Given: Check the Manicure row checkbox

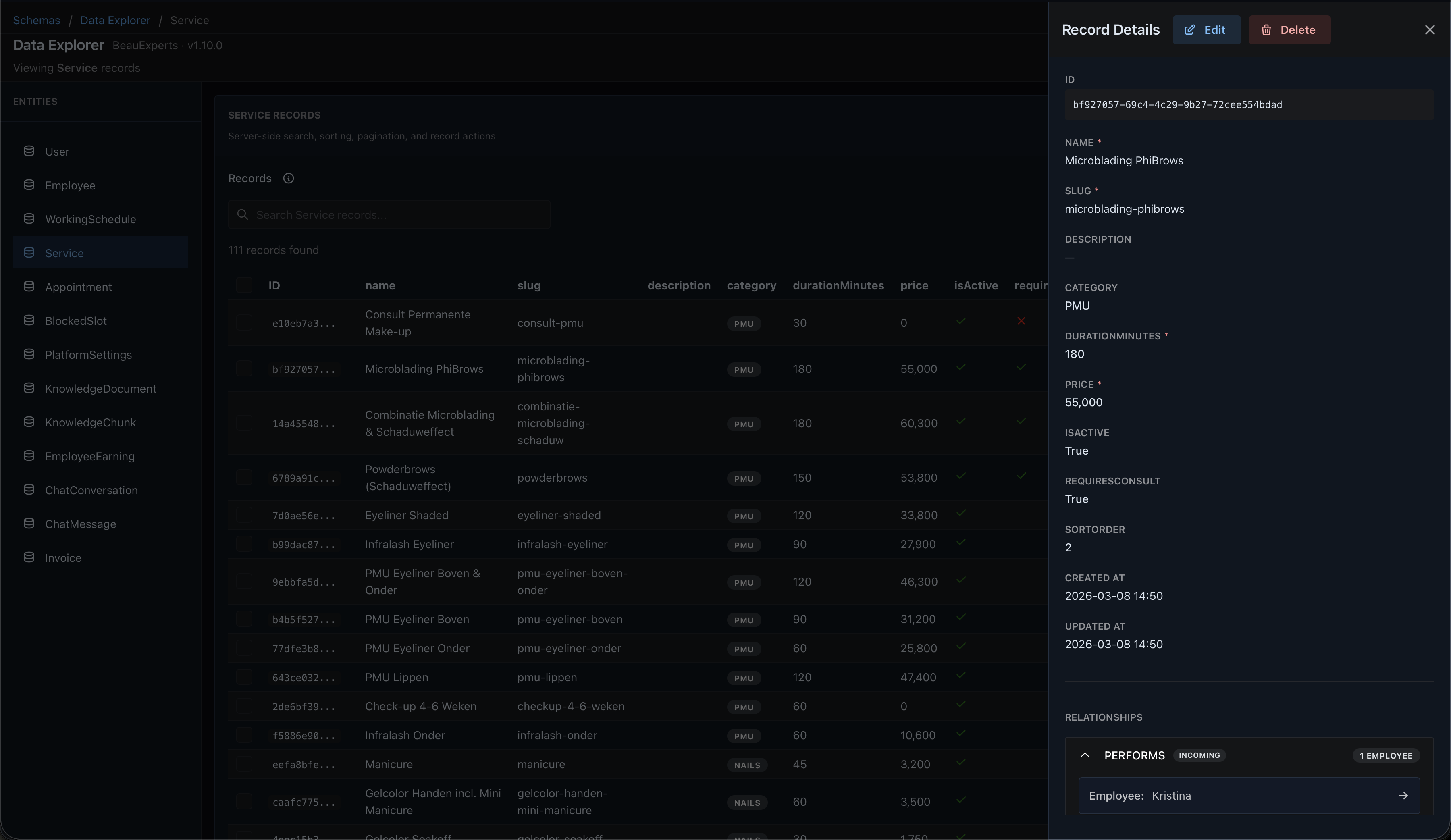Looking at the screenshot, I should pyautogui.click(x=244, y=764).
